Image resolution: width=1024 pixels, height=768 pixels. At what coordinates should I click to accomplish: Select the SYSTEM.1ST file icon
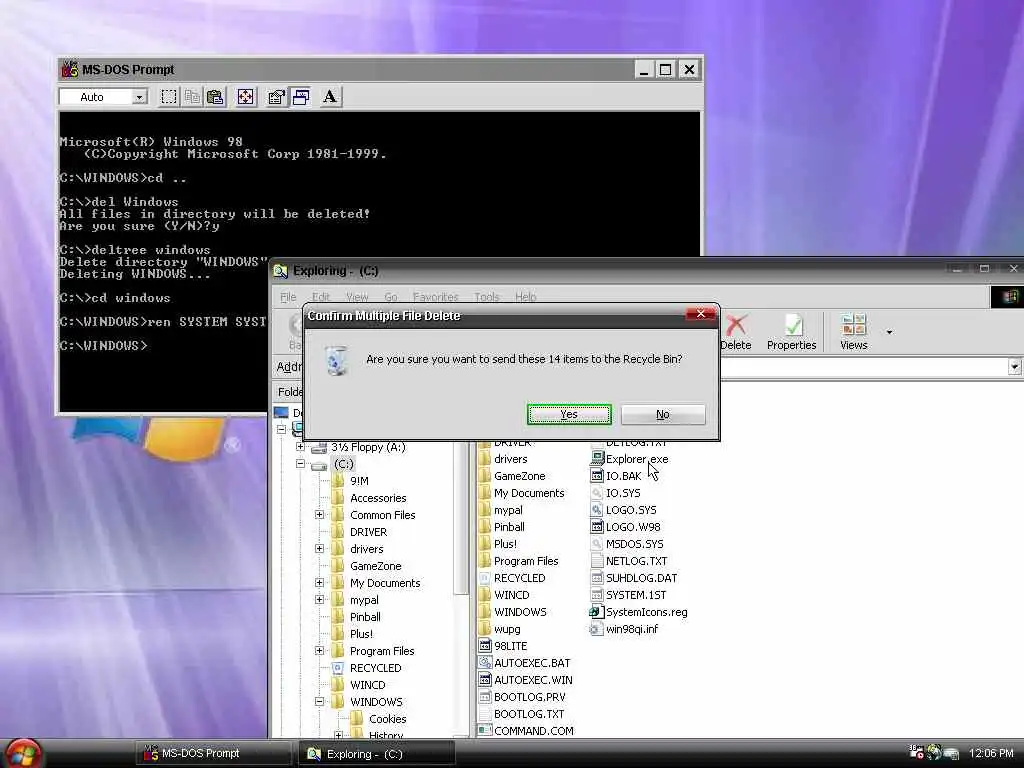[x=597, y=595]
